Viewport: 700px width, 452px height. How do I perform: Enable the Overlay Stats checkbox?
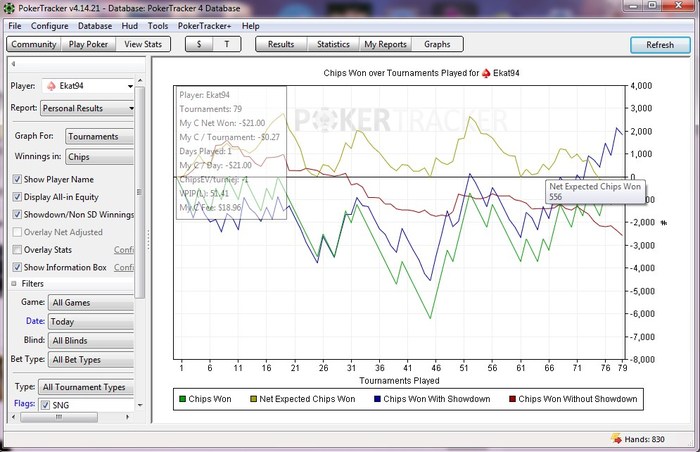pos(17,250)
